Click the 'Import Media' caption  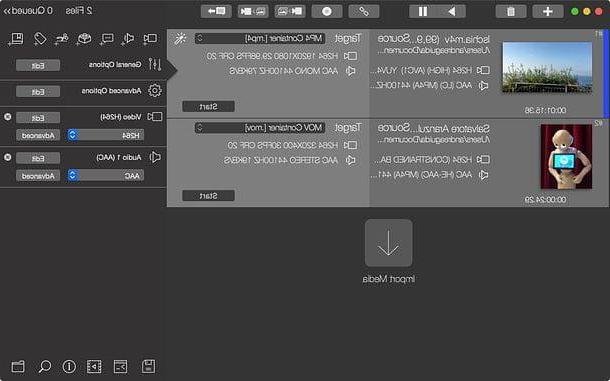click(388, 279)
